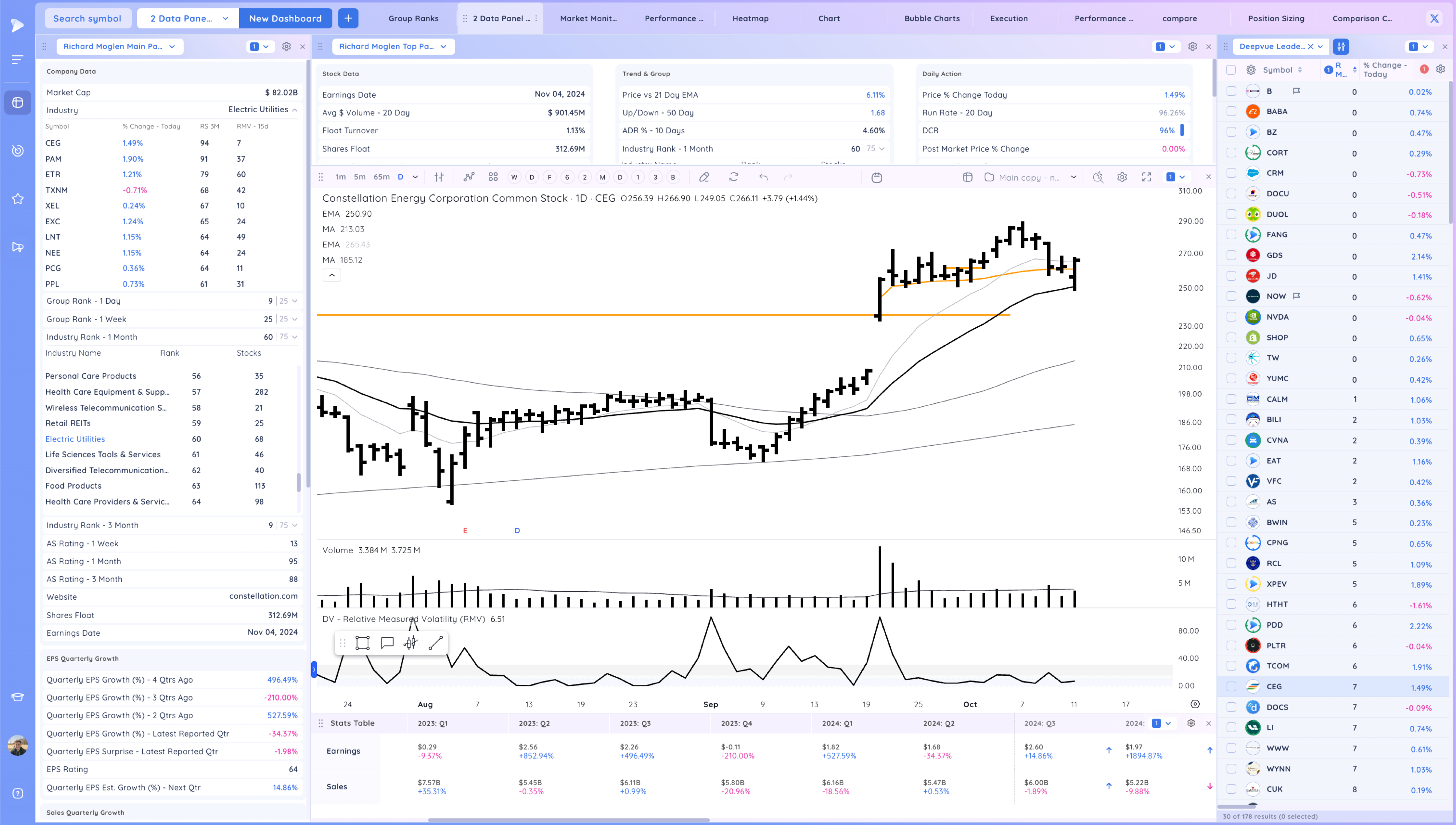
Task: Click the Electric Utilities industry link
Action: pyautogui.click(x=75, y=439)
